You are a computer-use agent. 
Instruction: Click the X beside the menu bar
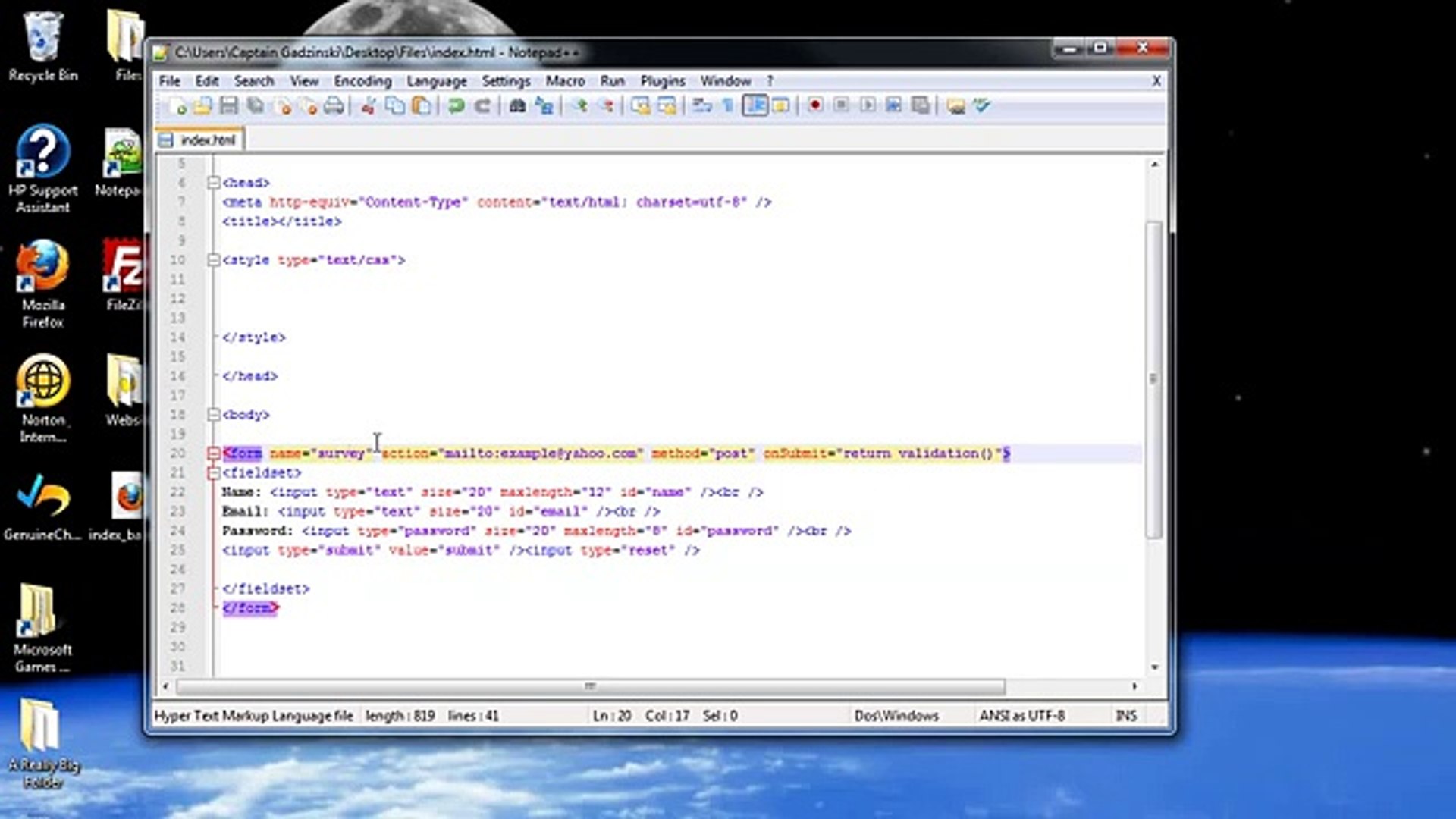pos(1156,81)
